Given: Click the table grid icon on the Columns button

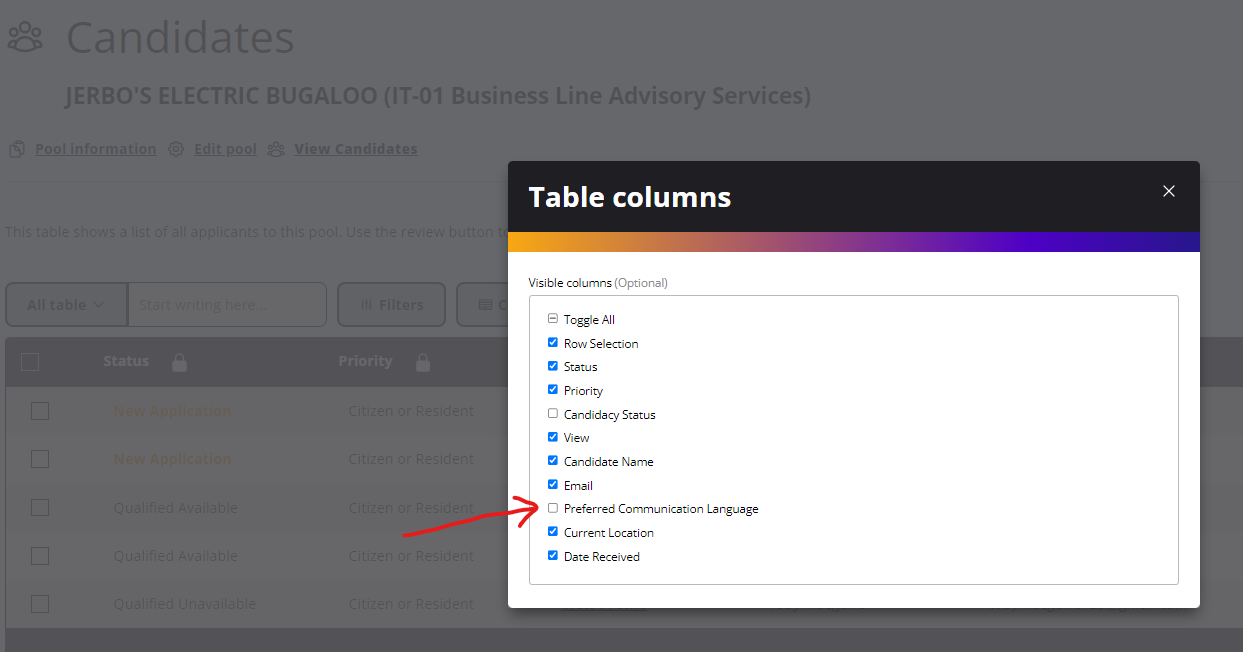Looking at the screenshot, I should click(484, 304).
